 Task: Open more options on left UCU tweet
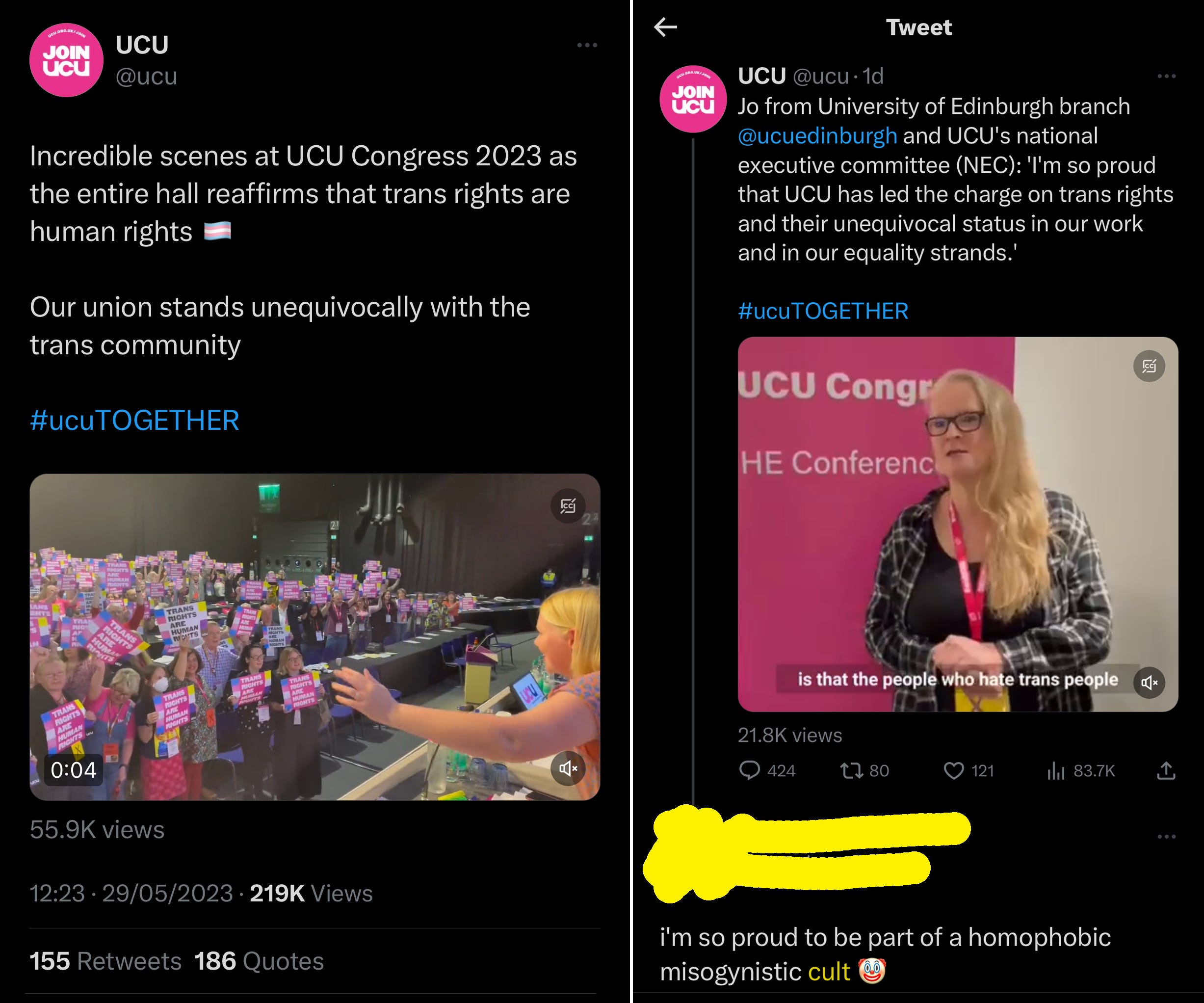tap(587, 45)
